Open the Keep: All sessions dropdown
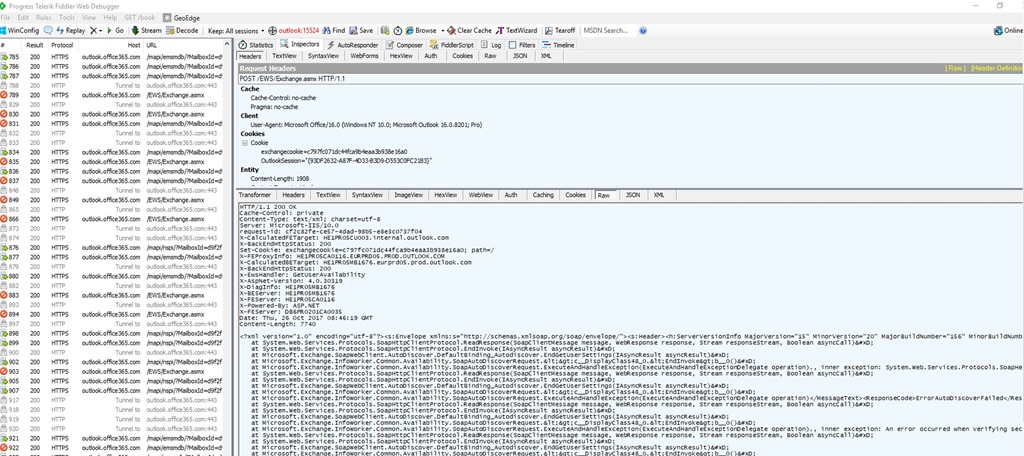This screenshot has height=456, width=1024. pos(236,31)
